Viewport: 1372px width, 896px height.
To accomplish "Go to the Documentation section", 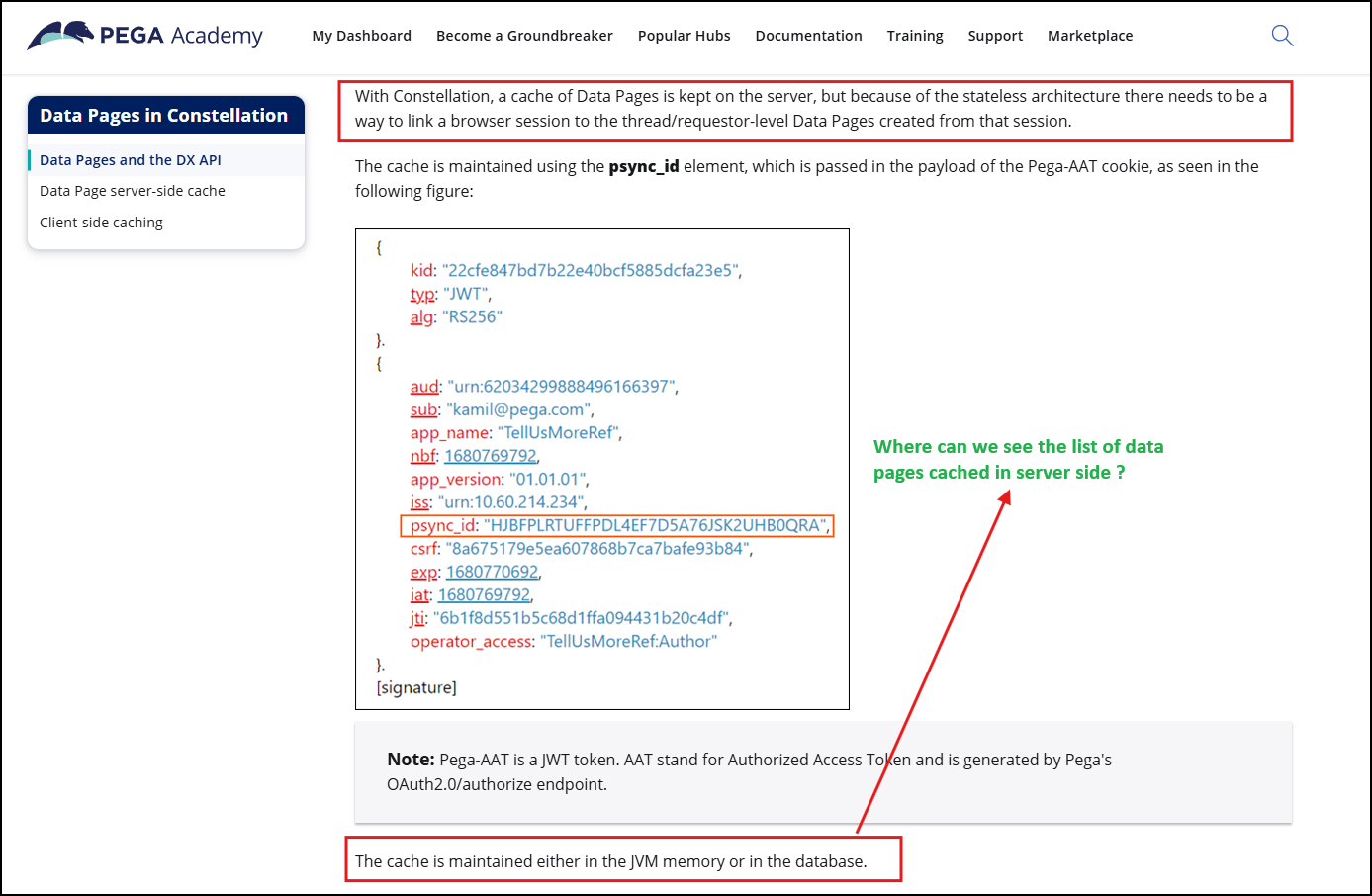I will (x=808, y=36).
